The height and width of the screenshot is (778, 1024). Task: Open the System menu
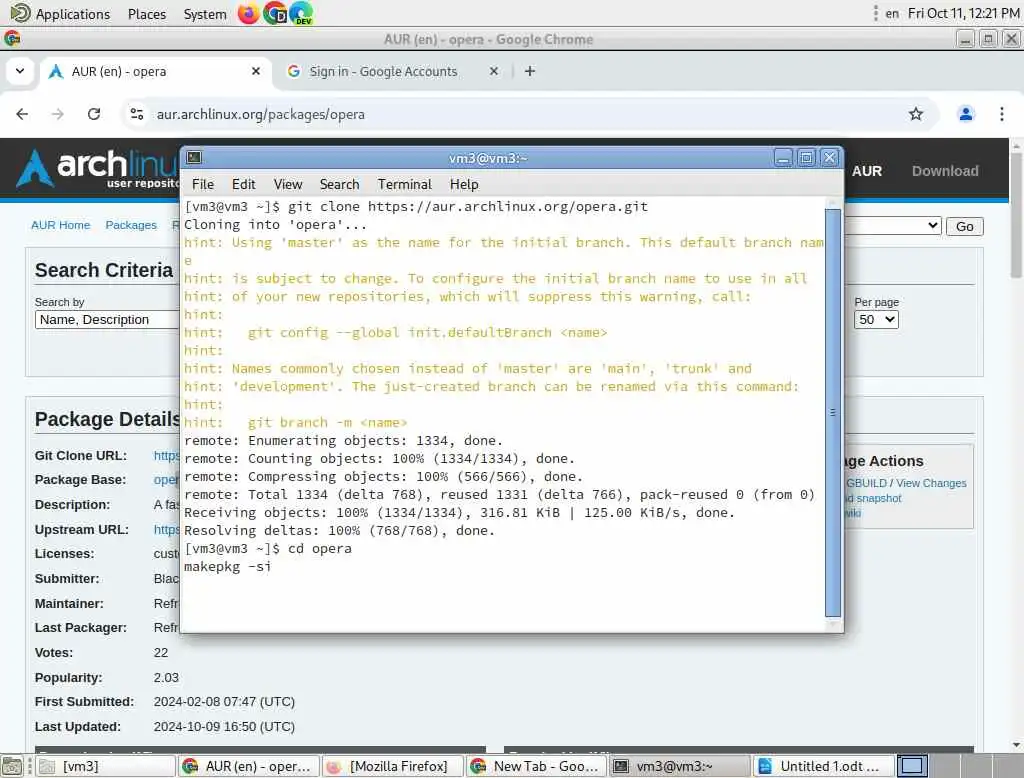pyautogui.click(x=204, y=14)
